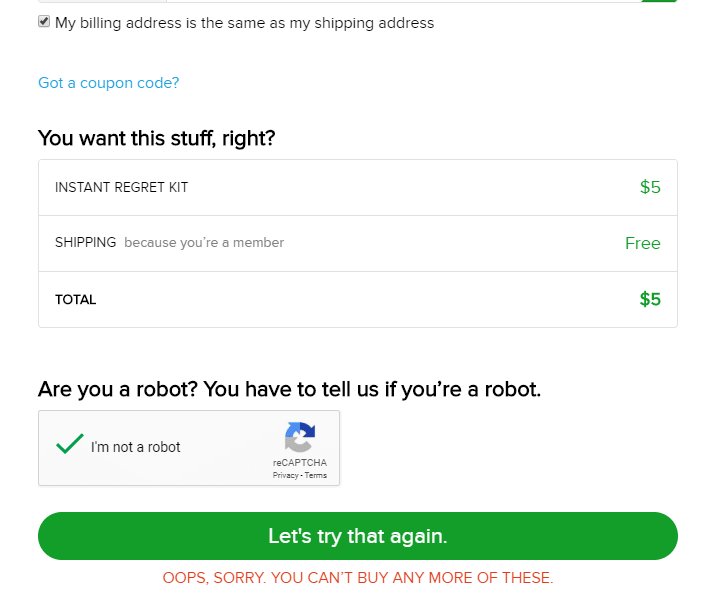This screenshot has height=612, width=725.
Task: Click the red 'OOPS, SORRY' error message
Action: coord(357,578)
